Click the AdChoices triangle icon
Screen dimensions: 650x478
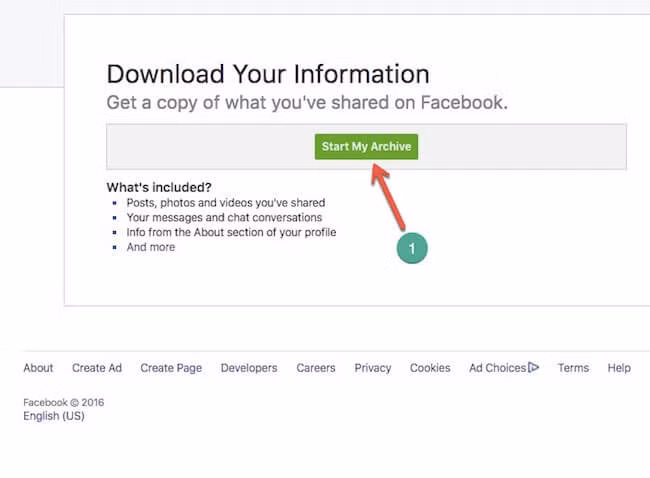(x=534, y=368)
